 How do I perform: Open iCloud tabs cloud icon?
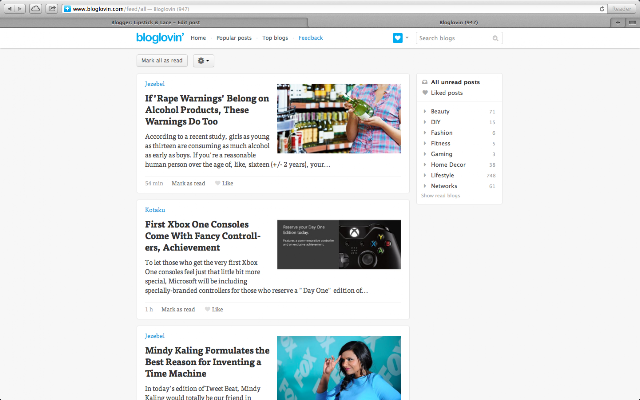tap(36, 9)
